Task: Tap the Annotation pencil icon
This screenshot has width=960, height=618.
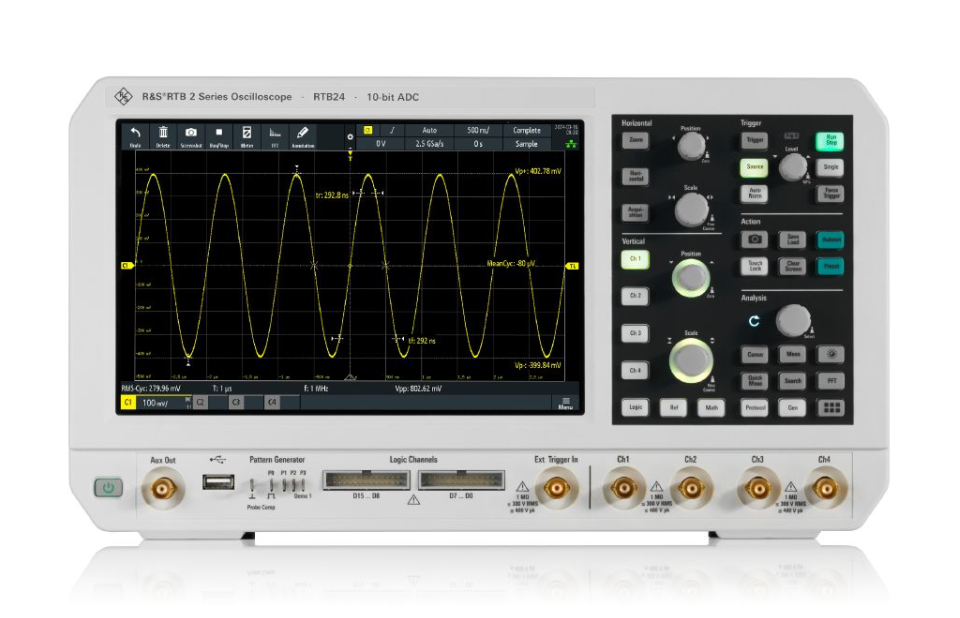Action: coord(302,135)
